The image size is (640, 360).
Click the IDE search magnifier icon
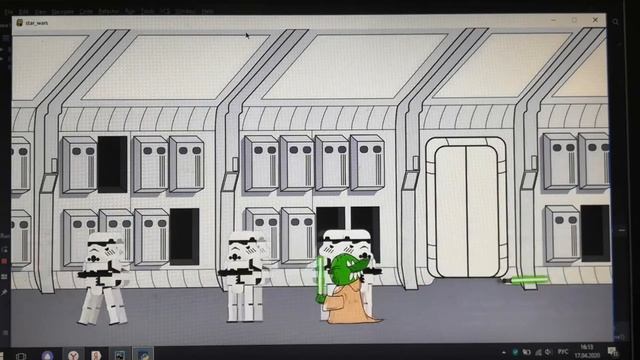click(616, 22)
